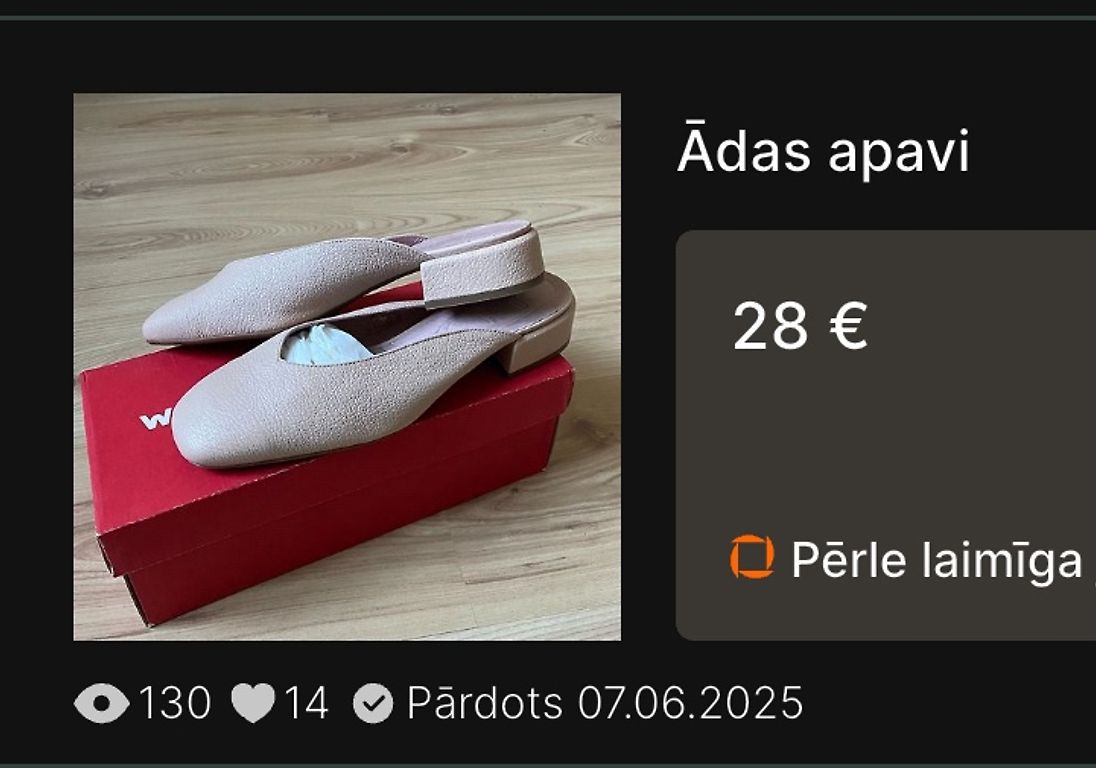Click the 14 likes count
The image size is (1096, 768).
(x=306, y=703)
